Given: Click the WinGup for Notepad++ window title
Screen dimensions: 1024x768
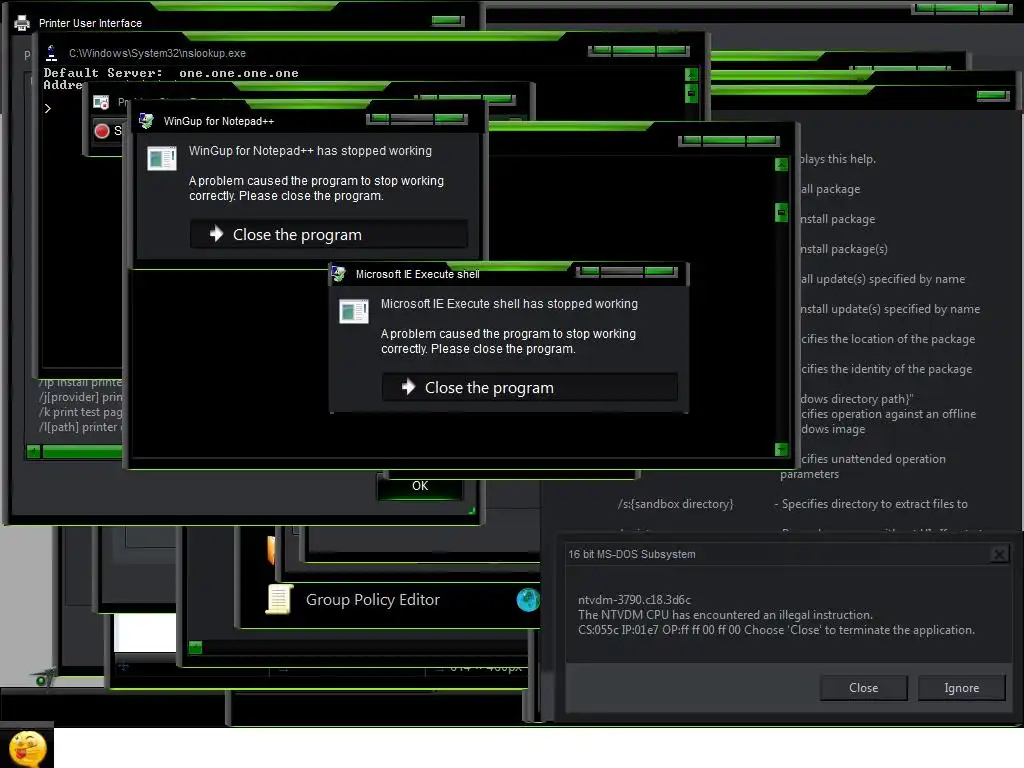Looking at the screenshot, I should (x=219, y=121).
